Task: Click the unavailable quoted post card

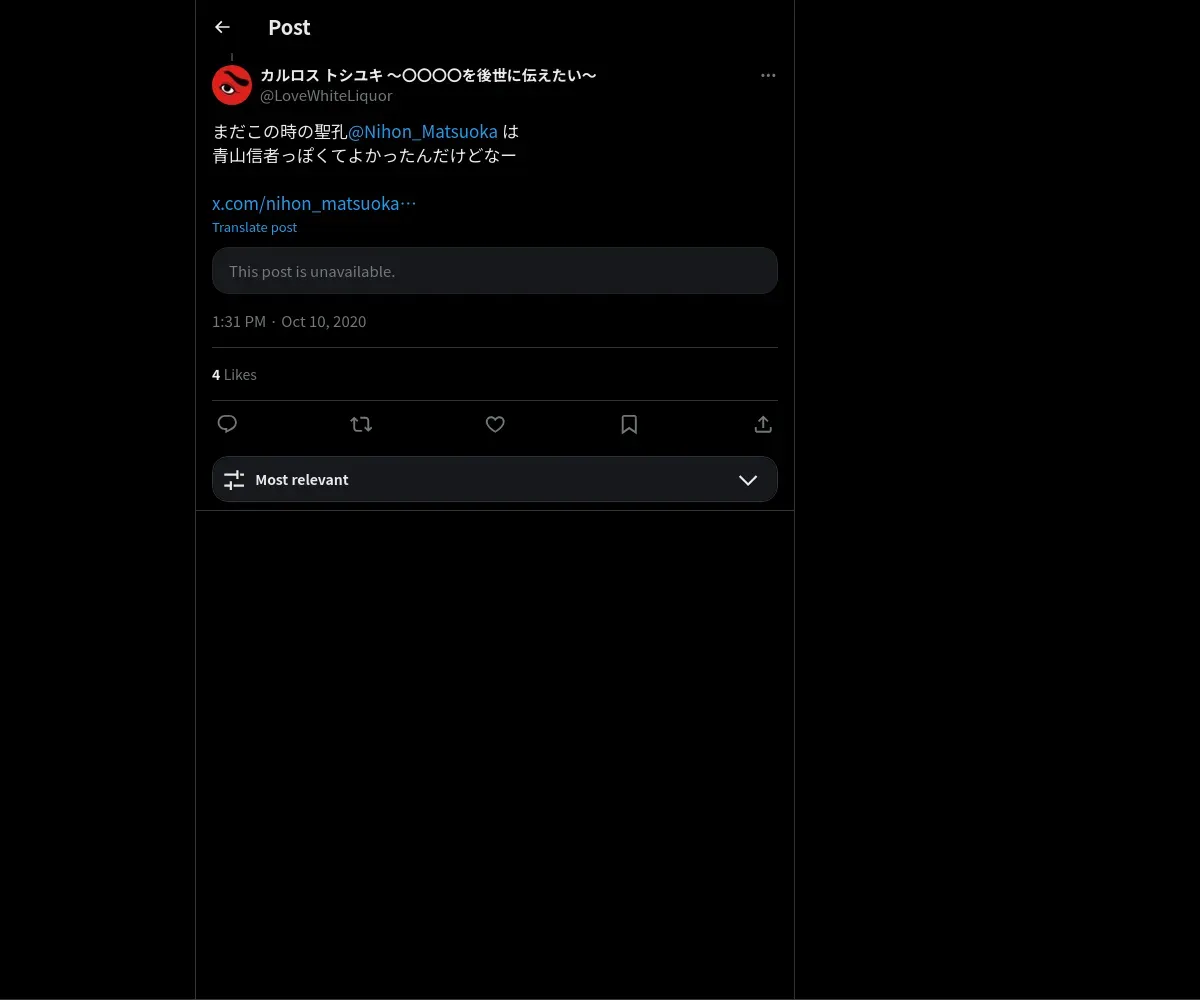Action: tap(495, 271)
